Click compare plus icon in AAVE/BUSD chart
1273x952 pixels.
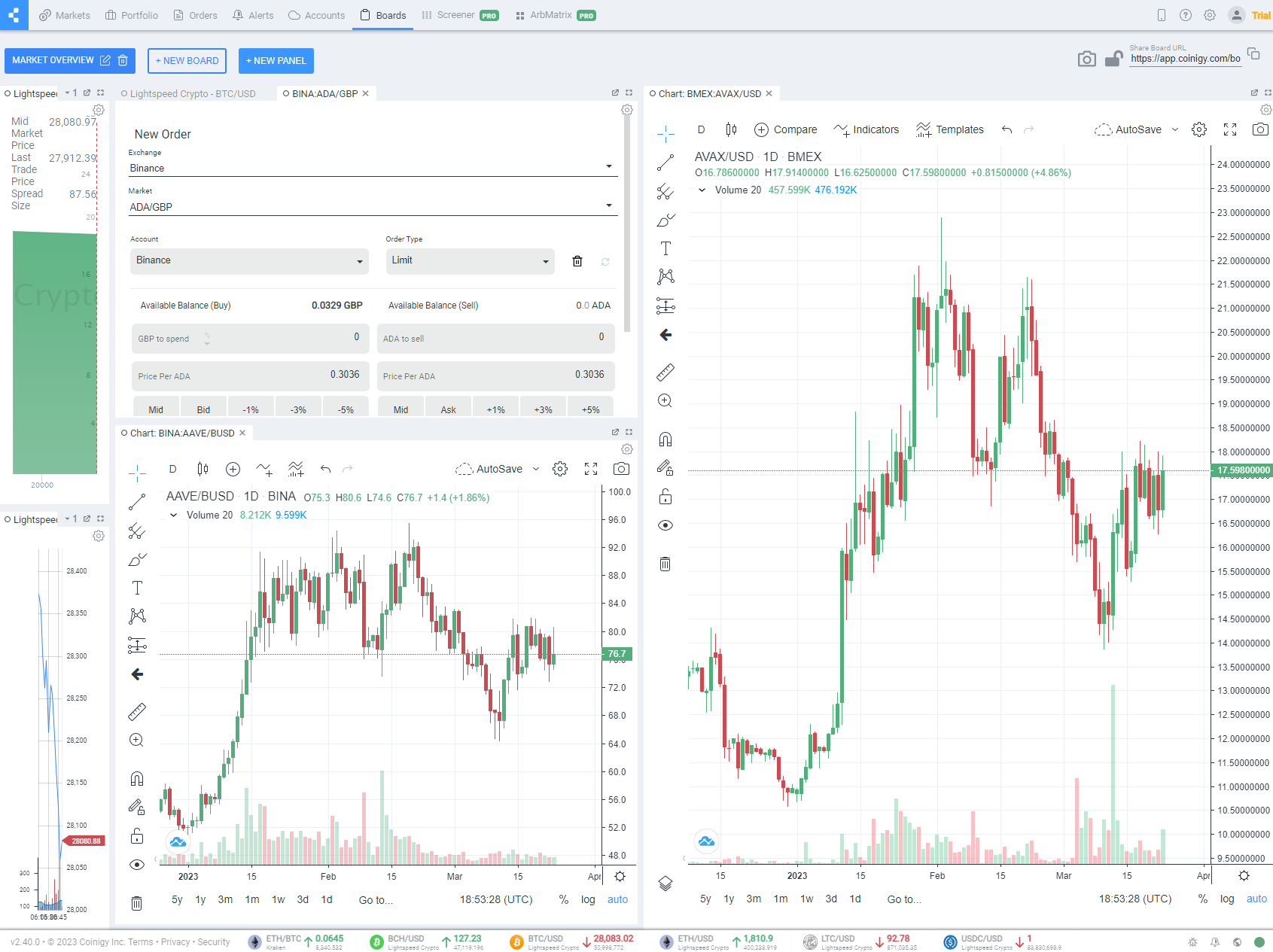click(x=233, y=469)
